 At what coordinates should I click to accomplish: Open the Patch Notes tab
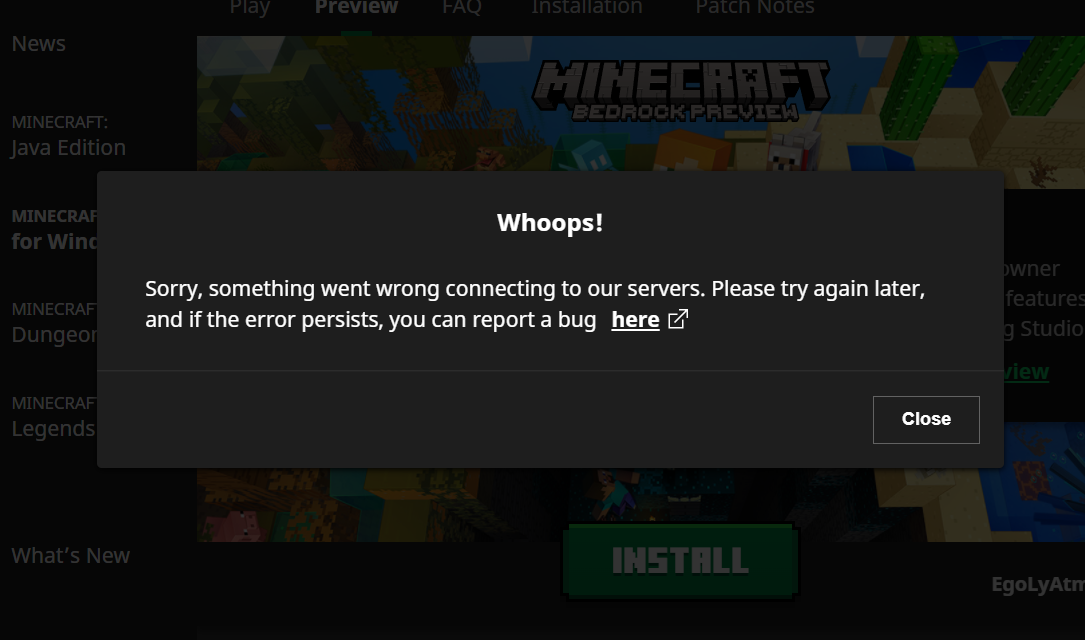pyautogui.click(x=754, y=8)
